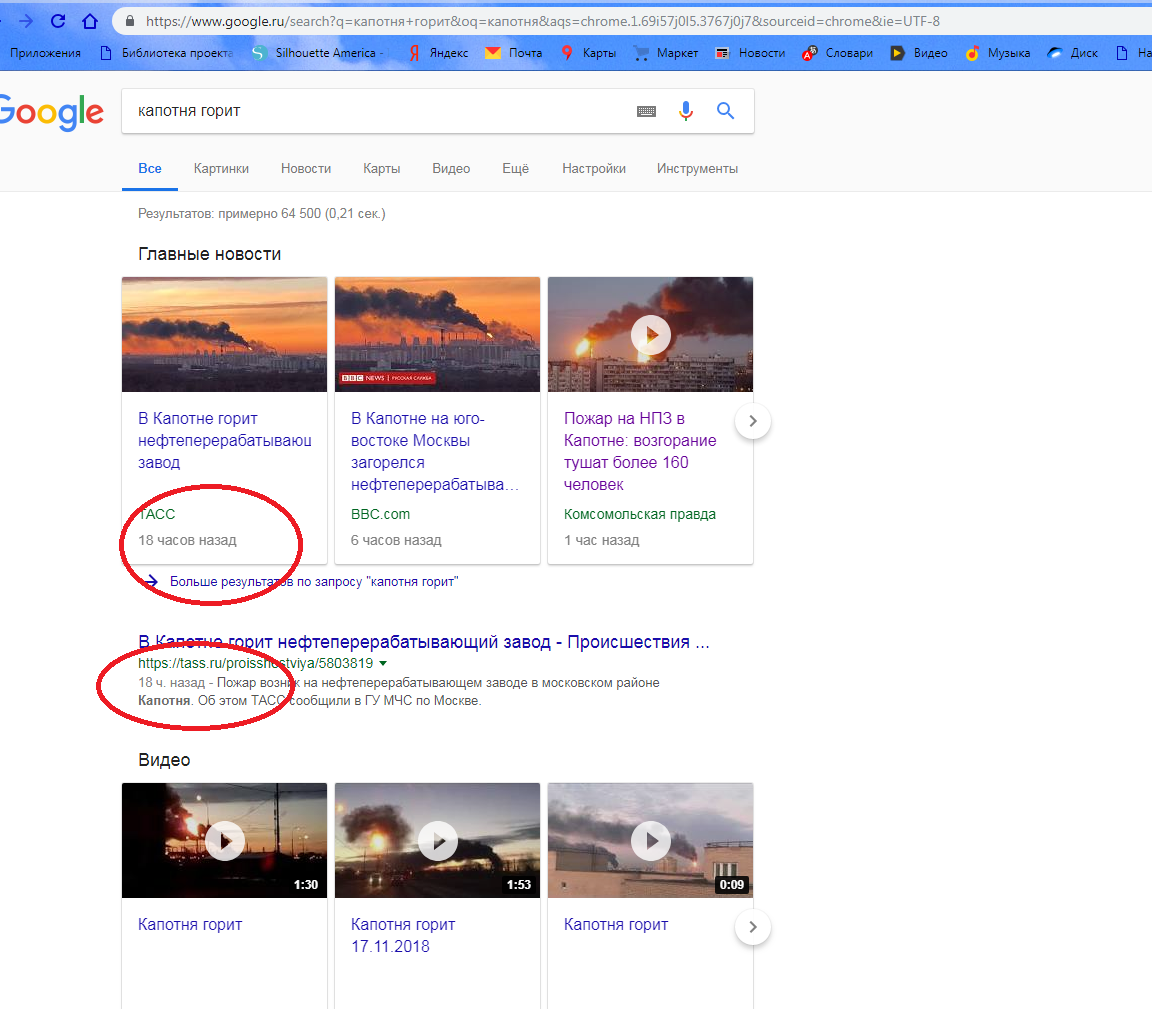Image resolution: width=1152 pixels, height=1009 pixels.
Task: Open the Новости bookmark in bookmarks bar
Action: [750, 53]
